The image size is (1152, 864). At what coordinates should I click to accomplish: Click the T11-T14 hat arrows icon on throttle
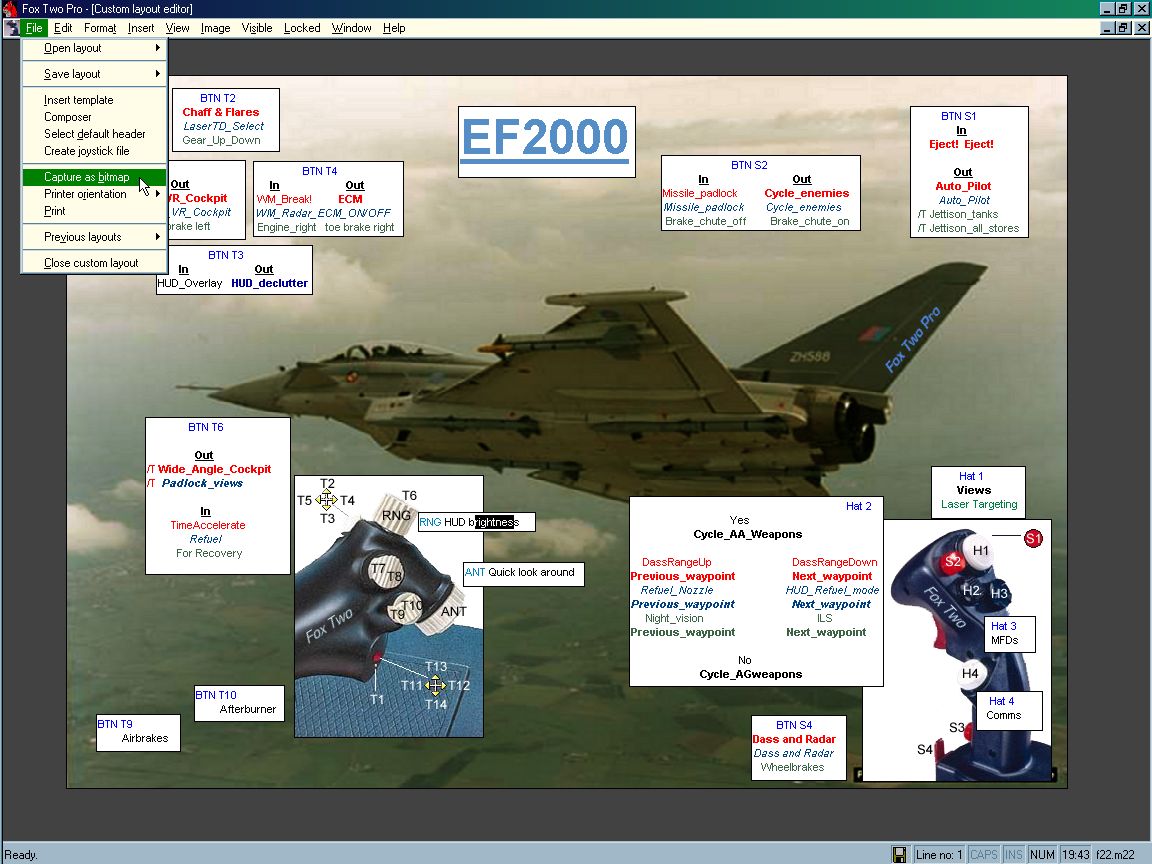coord(435,685)
